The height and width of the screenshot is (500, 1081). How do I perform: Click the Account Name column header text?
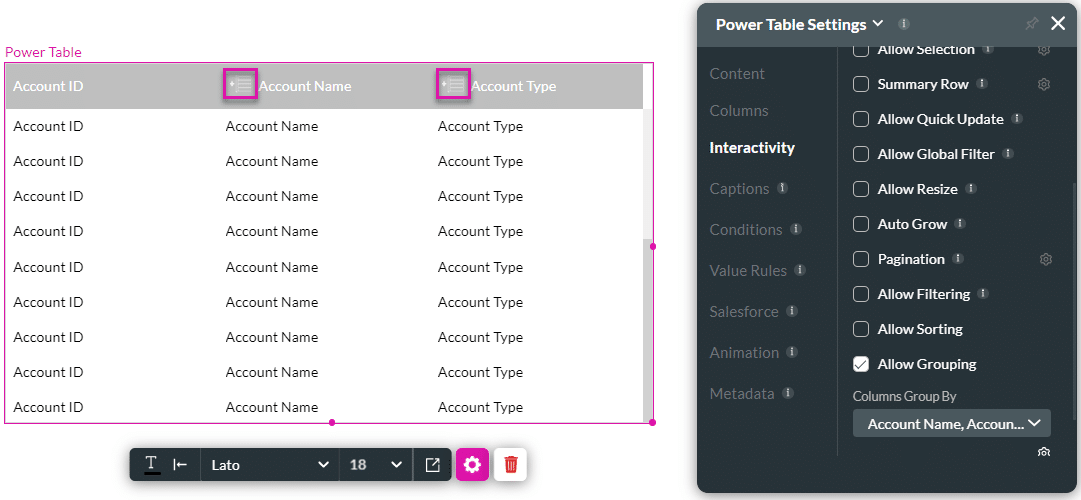[x=305, y=86]
